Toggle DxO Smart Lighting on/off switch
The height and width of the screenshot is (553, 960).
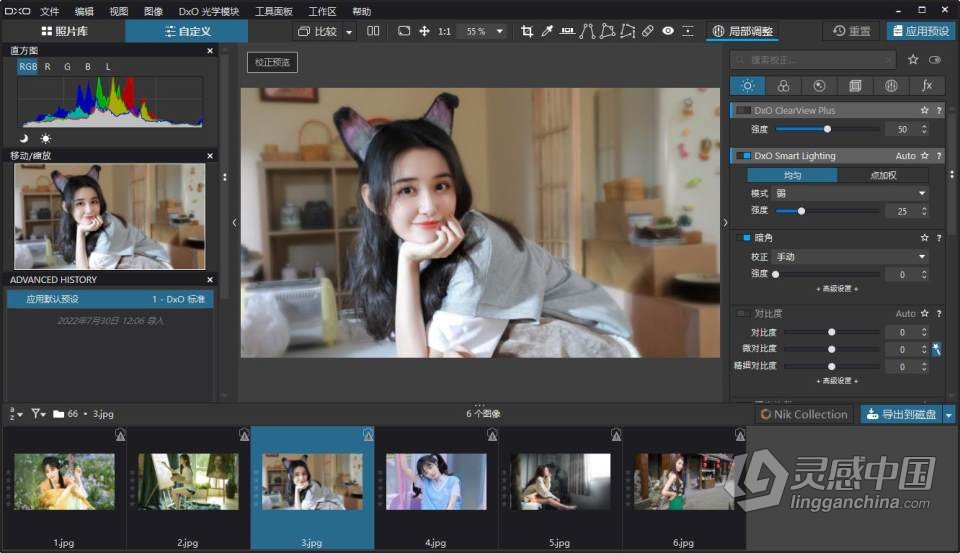click(743, 156)
